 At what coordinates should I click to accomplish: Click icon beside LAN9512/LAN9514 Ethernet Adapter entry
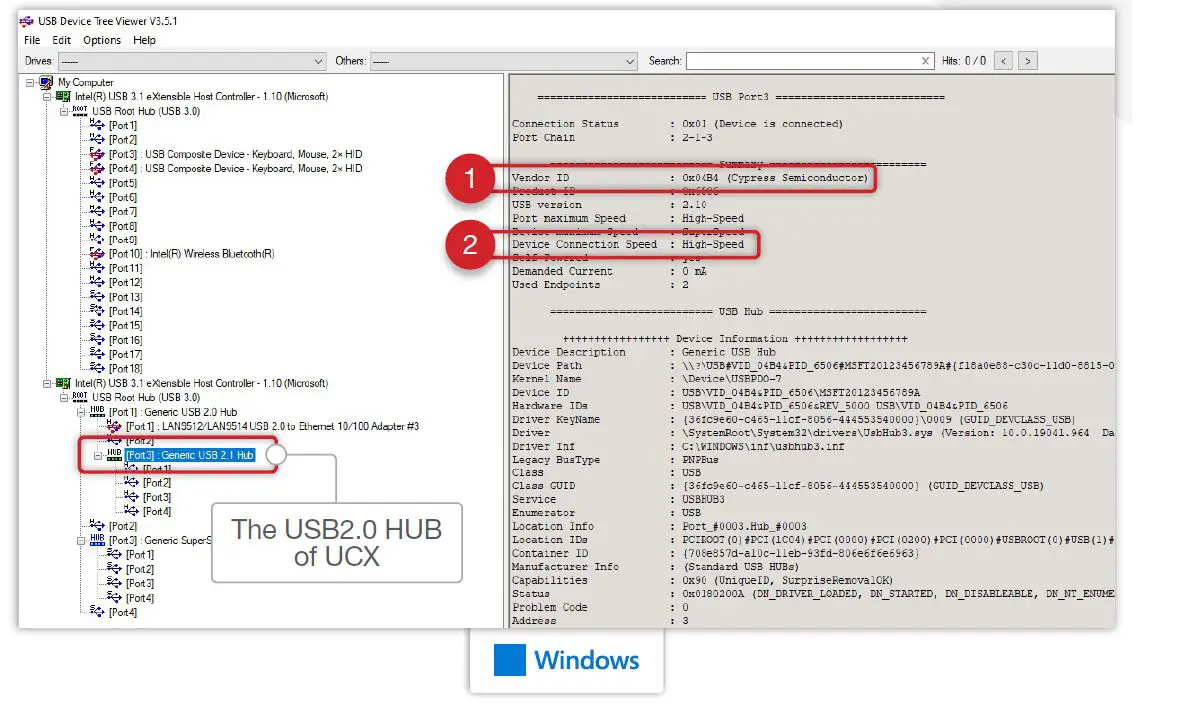(x=114, y=427)
